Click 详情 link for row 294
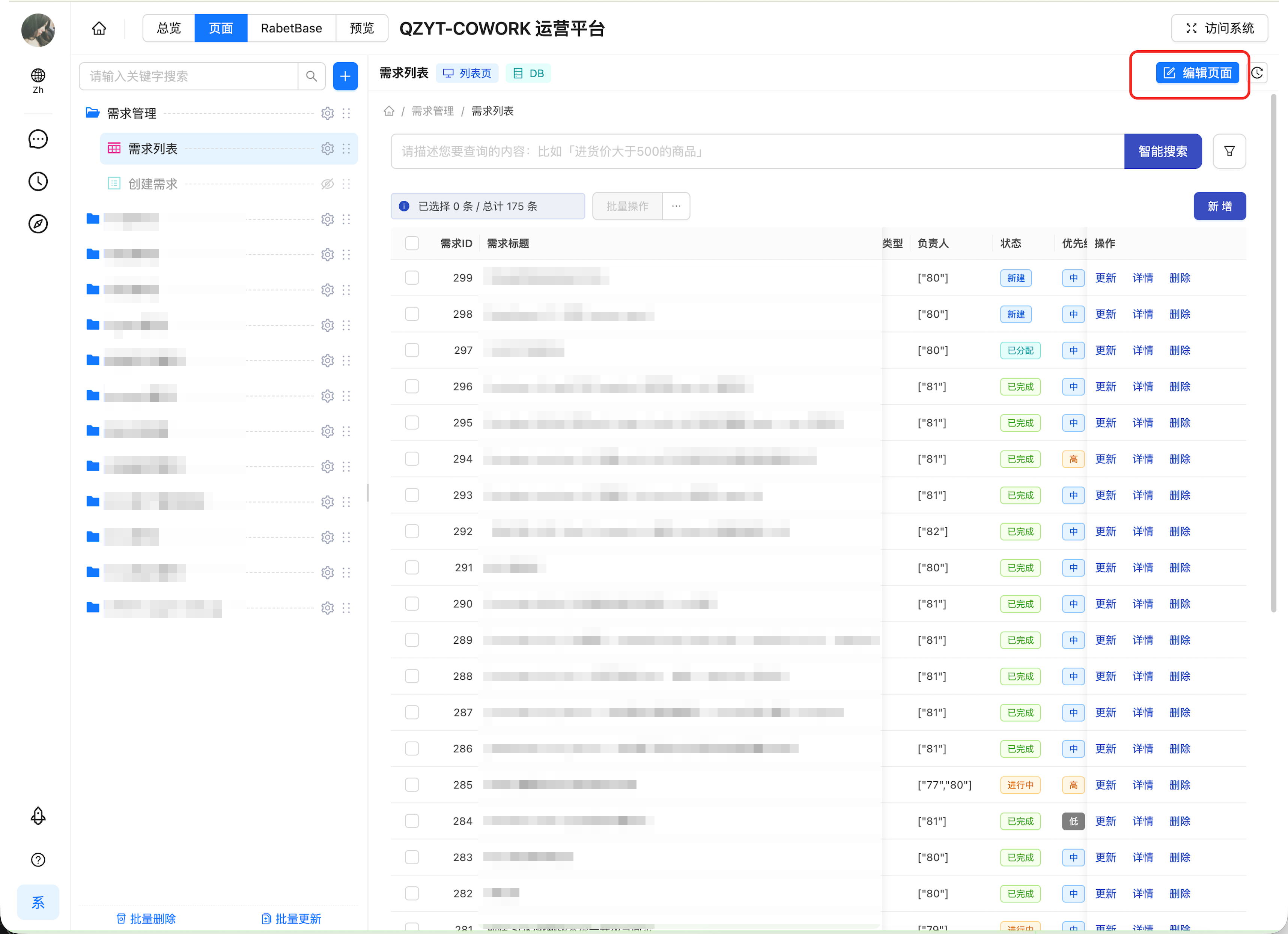Screen dimensions: 1288x934 (1143, 459)
